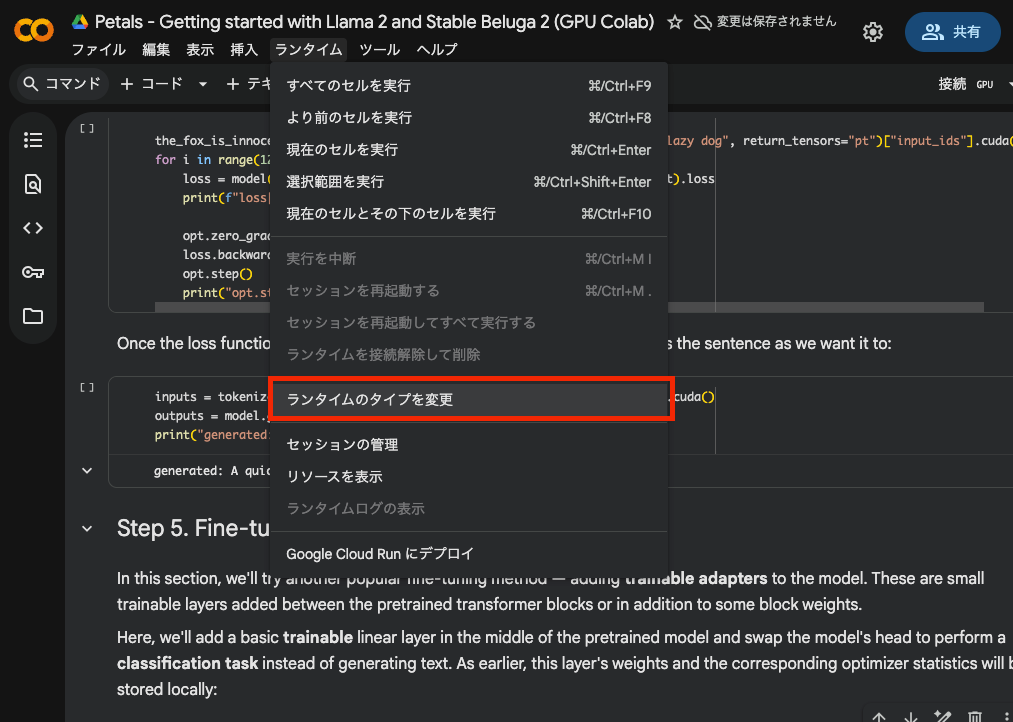This screenshot has height=722, width=1013.
Task: Run the cell containing the training loop
Action: (87, 128)
